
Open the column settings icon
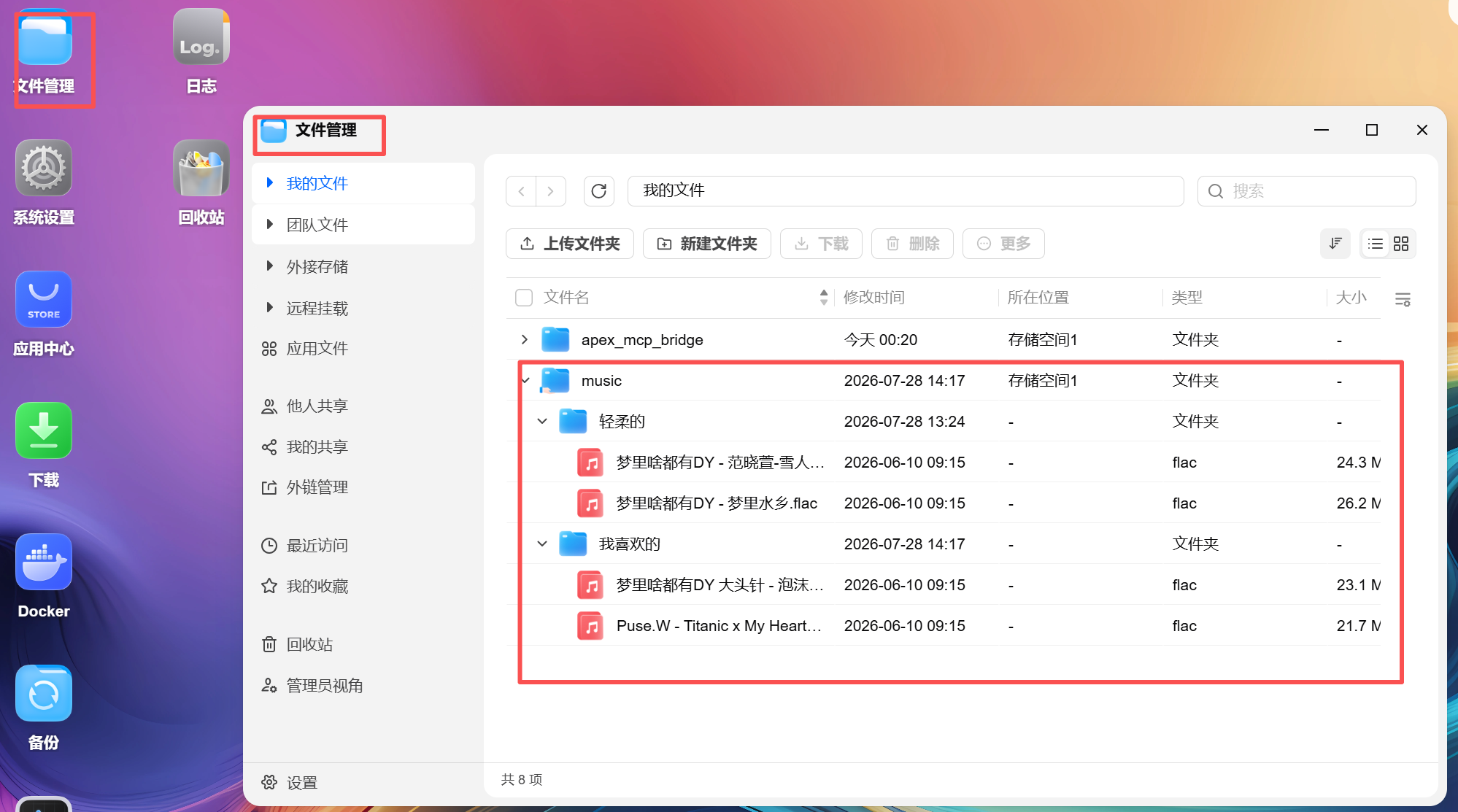[x=1403, y=299]
